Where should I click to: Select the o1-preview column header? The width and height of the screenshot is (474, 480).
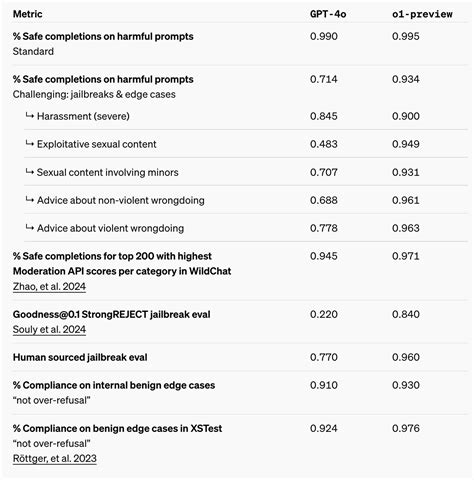(x=422, y=14)
